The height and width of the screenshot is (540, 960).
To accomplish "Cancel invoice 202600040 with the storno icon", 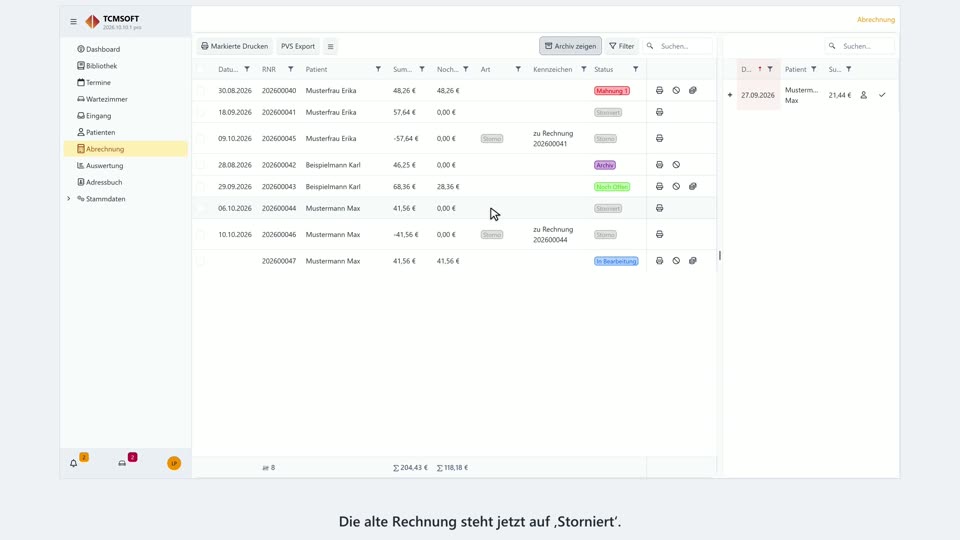I will [x=676, y=91].
